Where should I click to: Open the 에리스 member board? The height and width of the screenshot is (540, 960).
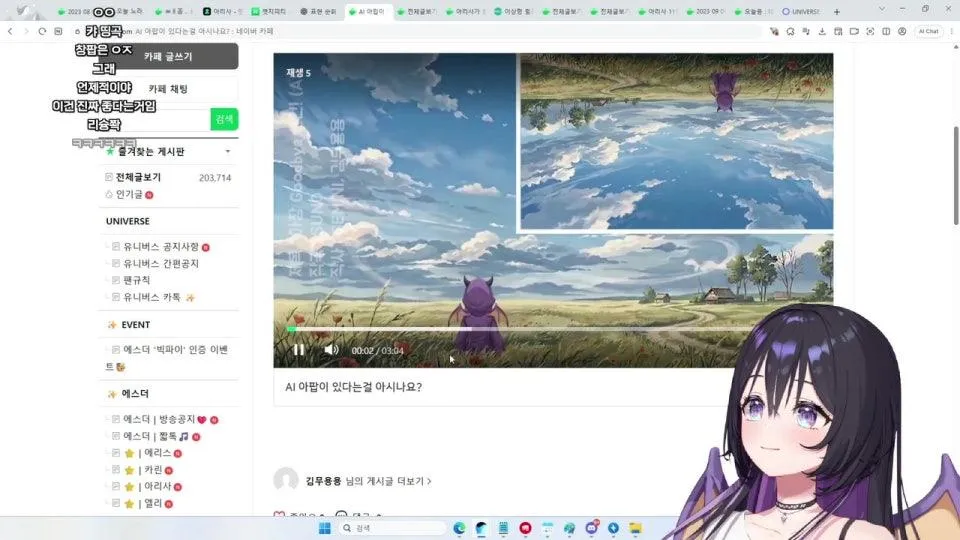pyautogui.click(x=147, y=453)
